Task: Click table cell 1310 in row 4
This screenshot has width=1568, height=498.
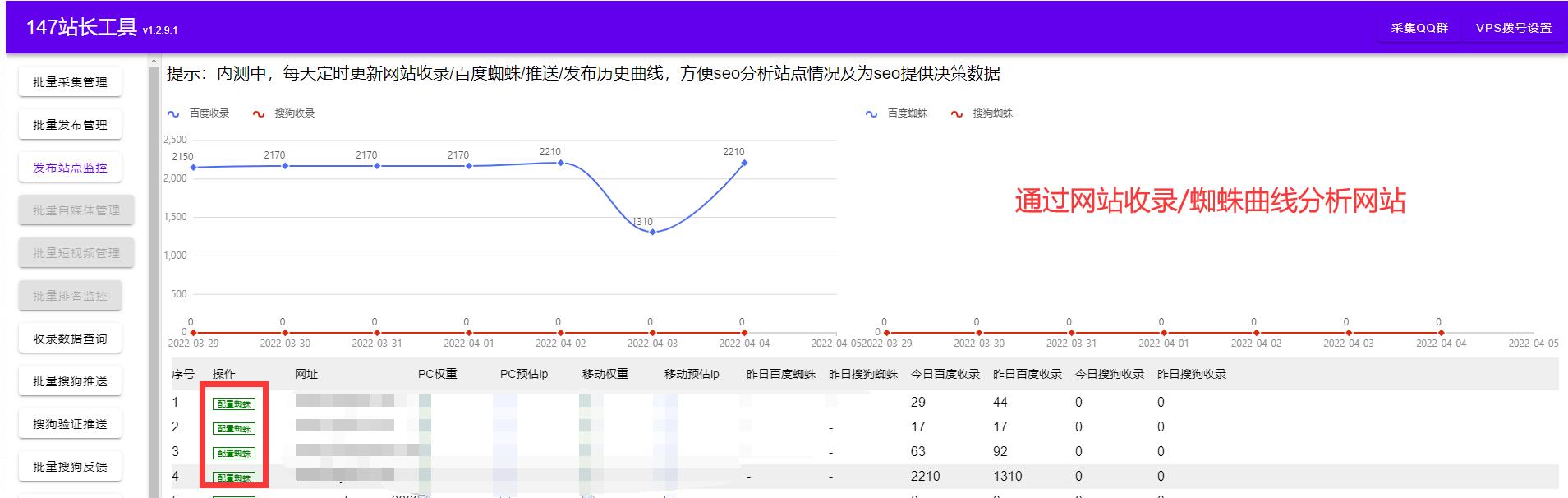Action: click(x=1008, y=477)
